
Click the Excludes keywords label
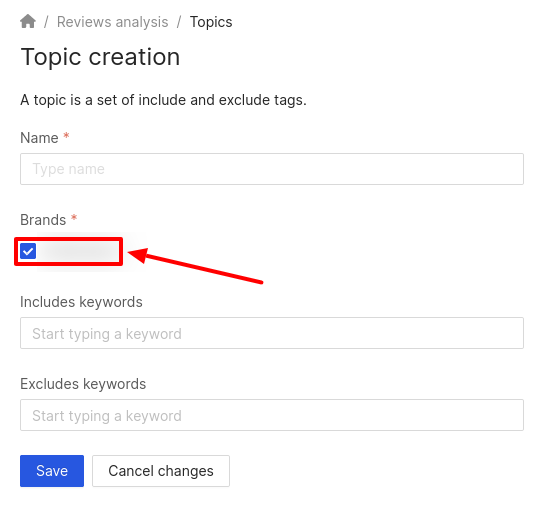(x=83, y=384)
